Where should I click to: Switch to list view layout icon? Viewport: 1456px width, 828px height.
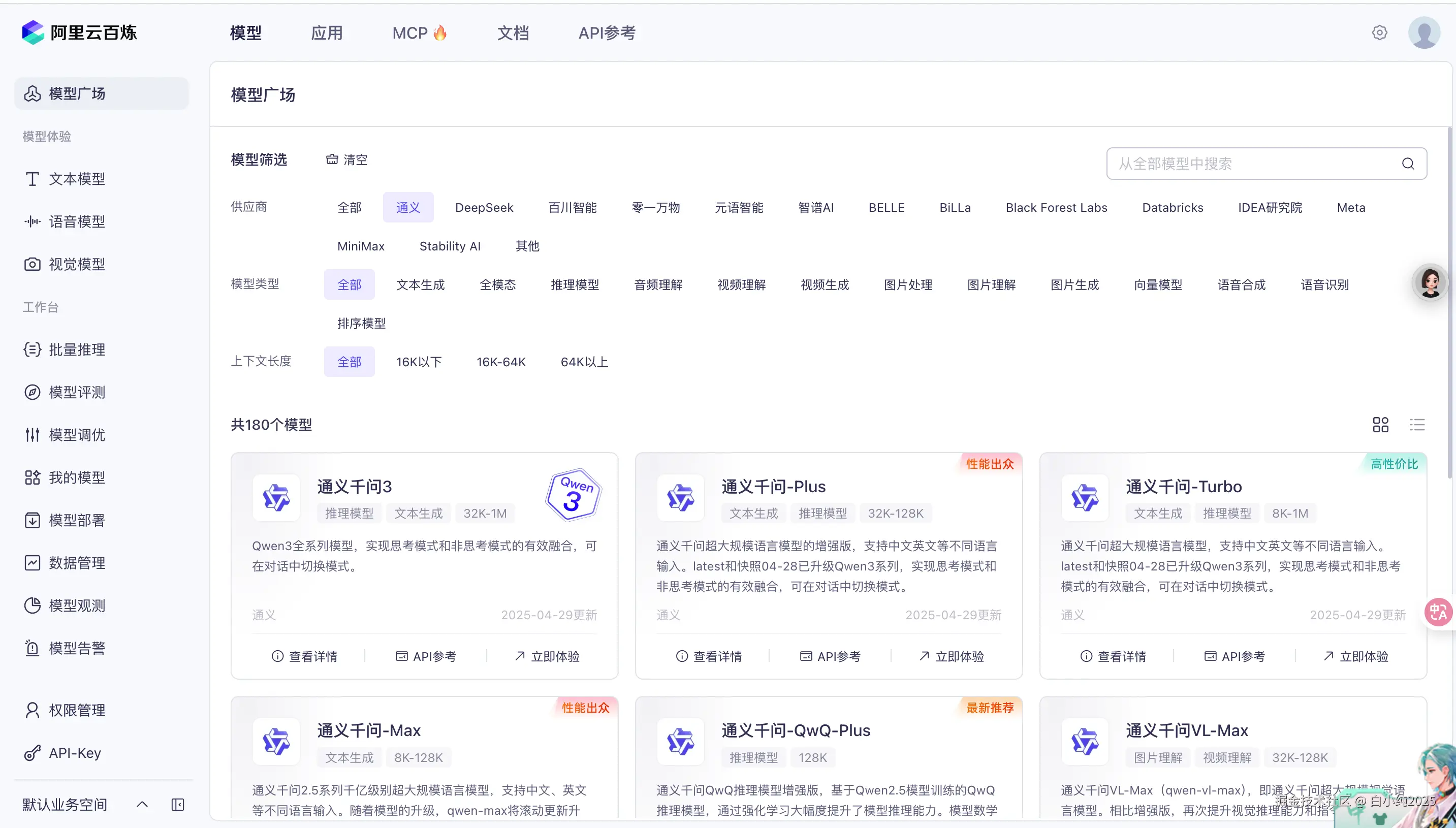[x=1417, y=425]
